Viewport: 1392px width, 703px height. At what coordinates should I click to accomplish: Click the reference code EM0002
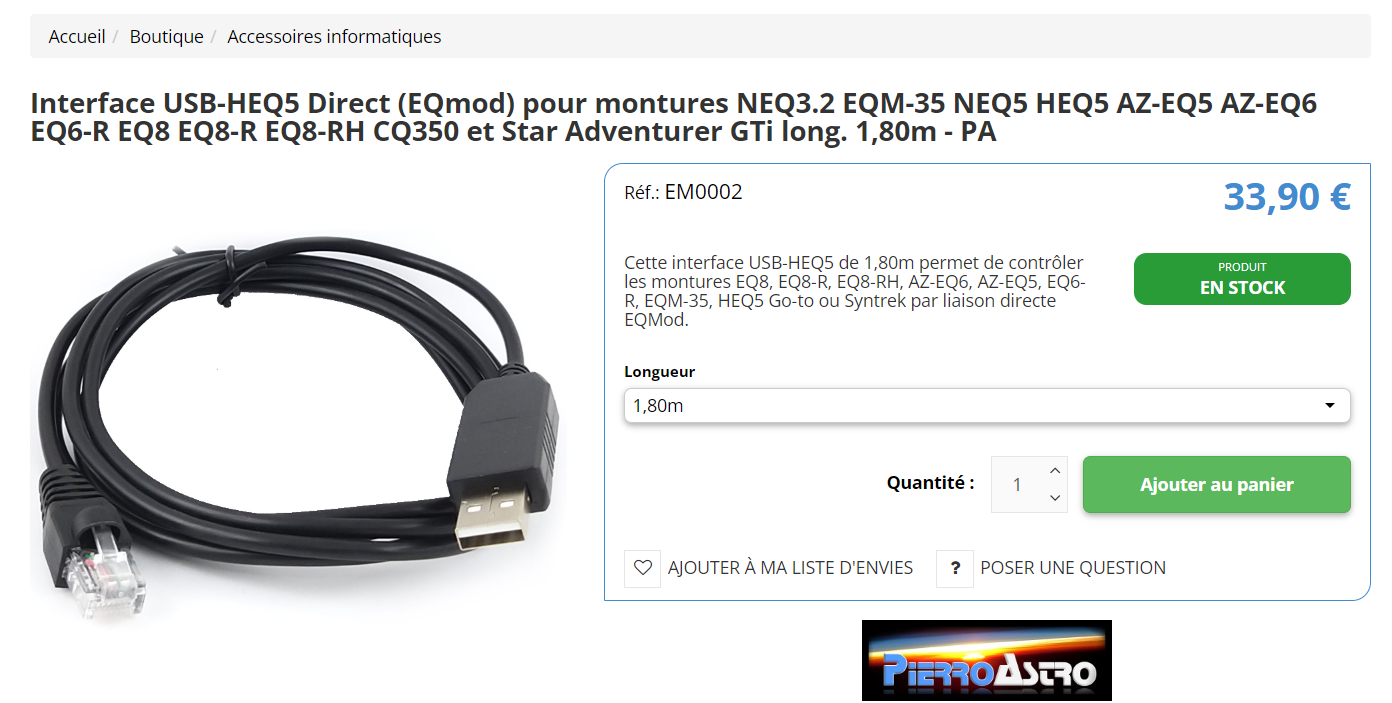pyautogui.click(x=703, y=192)
